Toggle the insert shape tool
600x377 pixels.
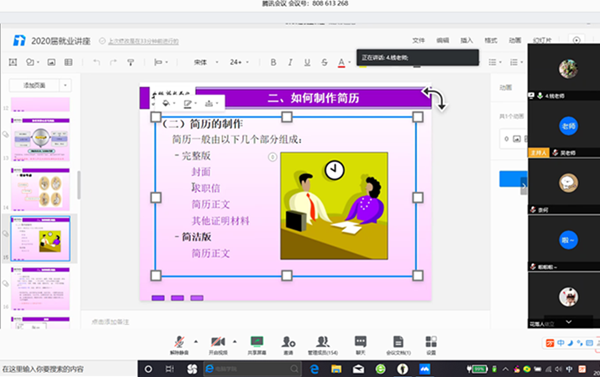click(30, 62)
